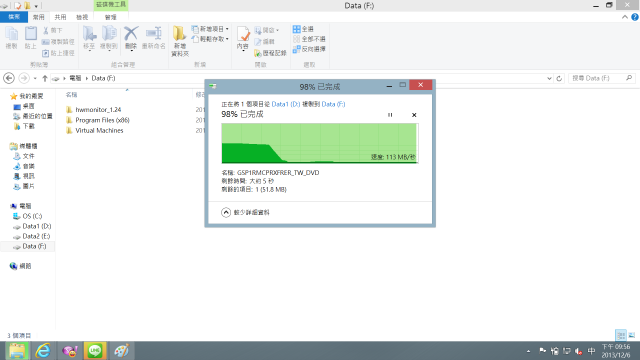Click Select all in ribbon
The width and height of the screenshot is (640, 360).
click(x=303, y=29)
